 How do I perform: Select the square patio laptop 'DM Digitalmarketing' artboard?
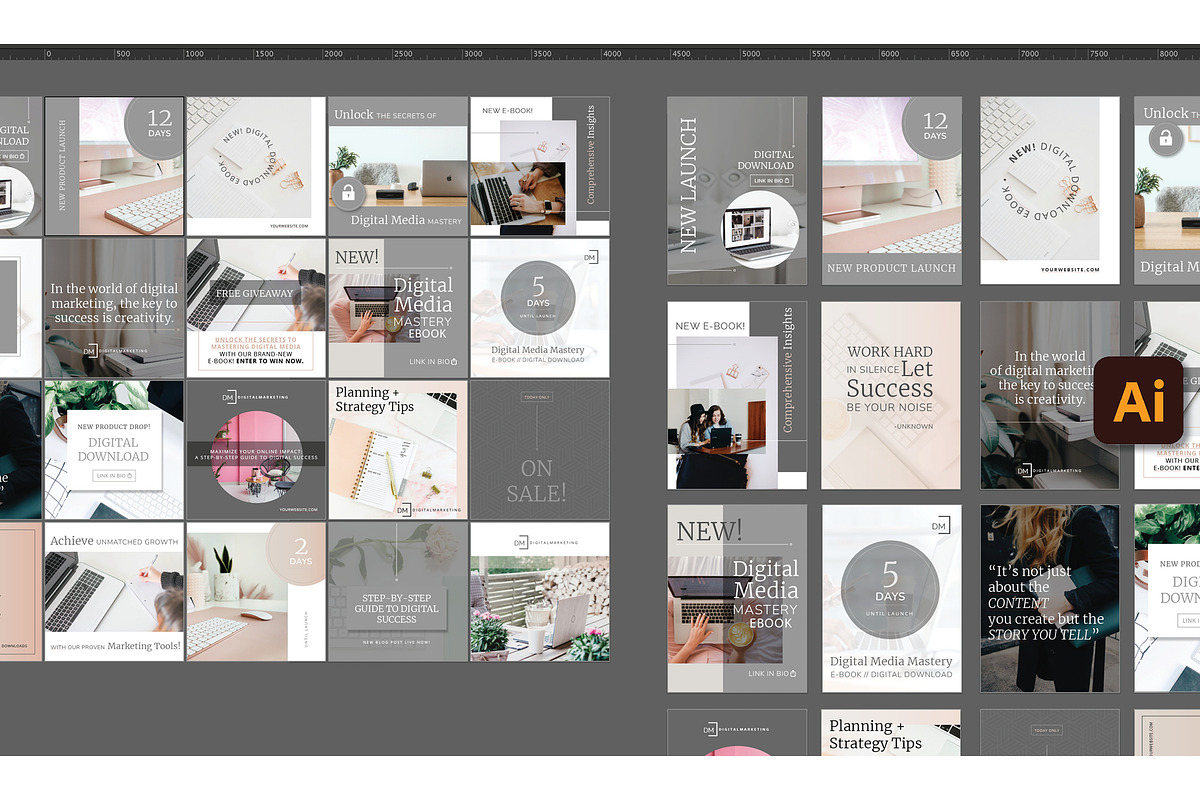pos(540,592)
